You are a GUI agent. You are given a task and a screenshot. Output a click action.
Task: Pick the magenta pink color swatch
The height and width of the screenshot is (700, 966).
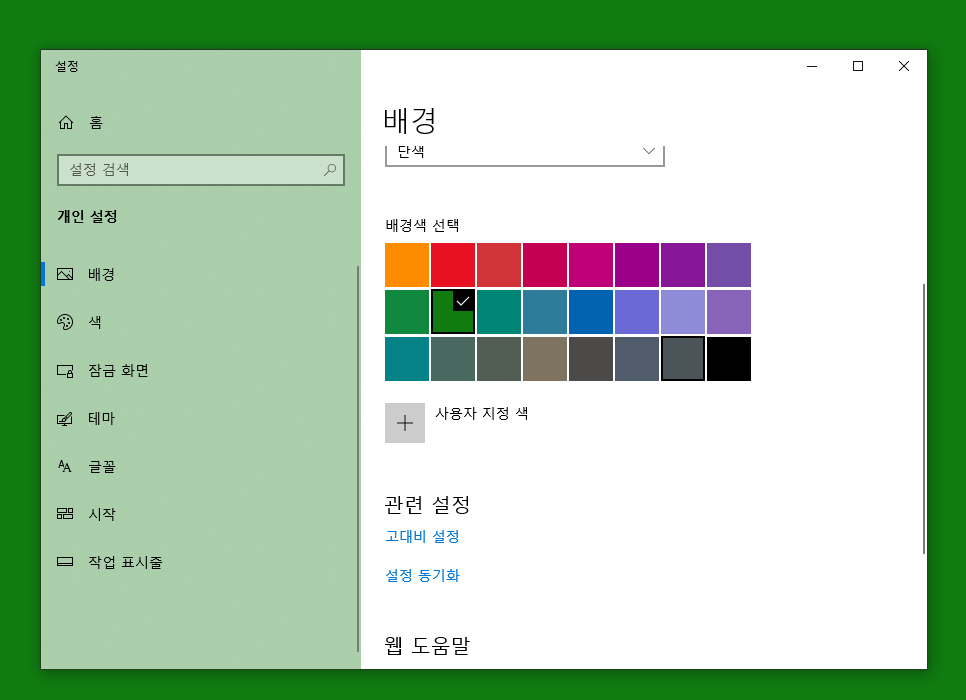point(591,265)
